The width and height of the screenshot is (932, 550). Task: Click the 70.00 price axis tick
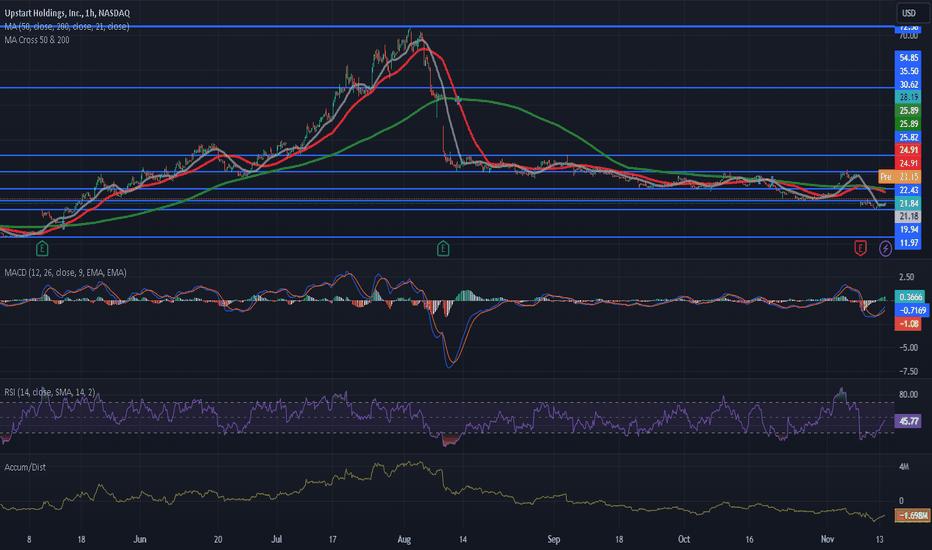coord(908,36)
